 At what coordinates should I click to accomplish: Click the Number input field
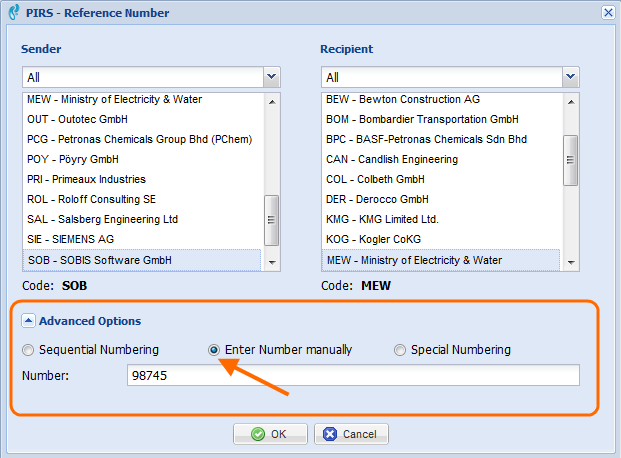pos(353,375)
